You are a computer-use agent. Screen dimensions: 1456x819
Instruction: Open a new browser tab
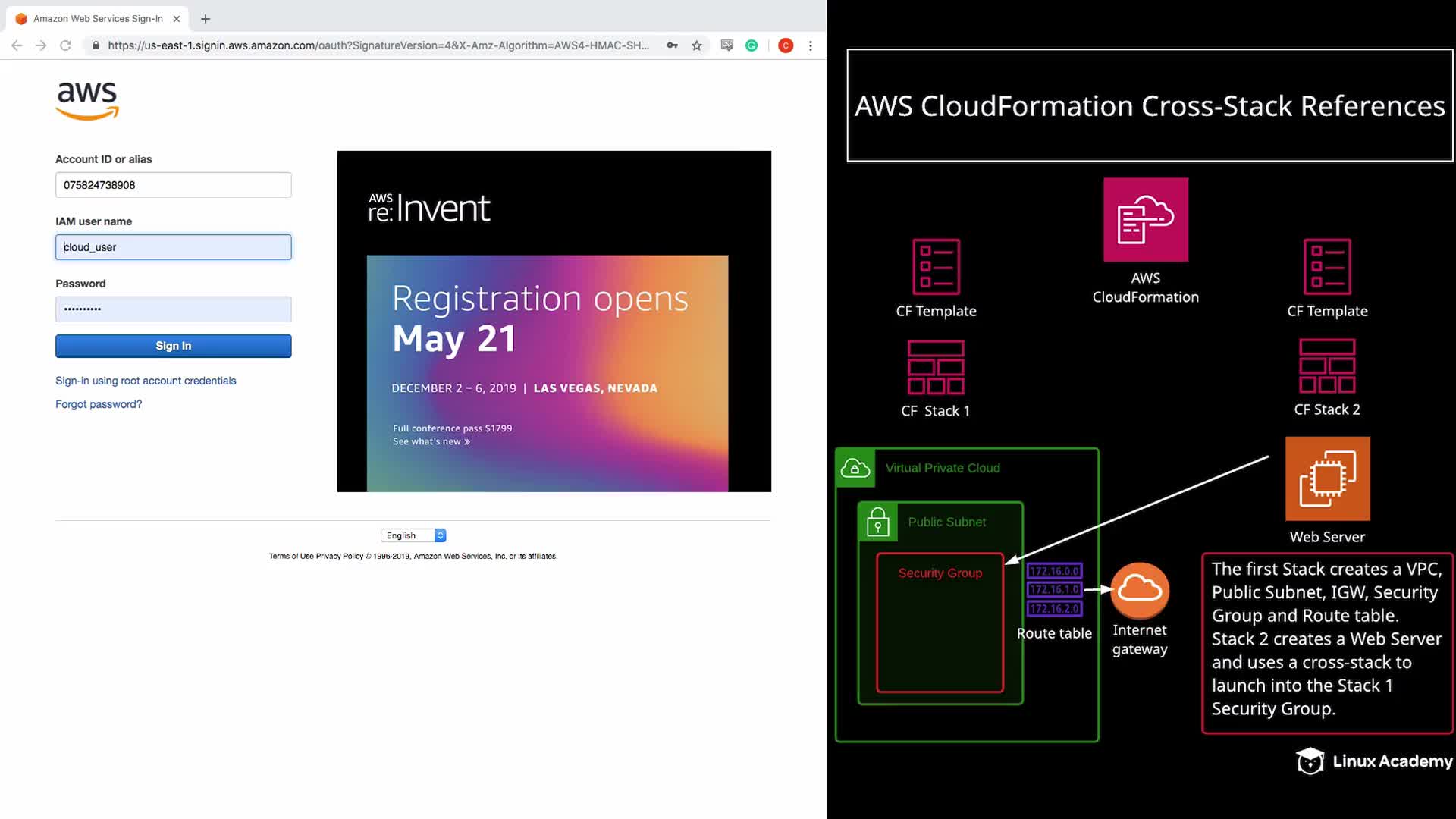click(206, 19)
